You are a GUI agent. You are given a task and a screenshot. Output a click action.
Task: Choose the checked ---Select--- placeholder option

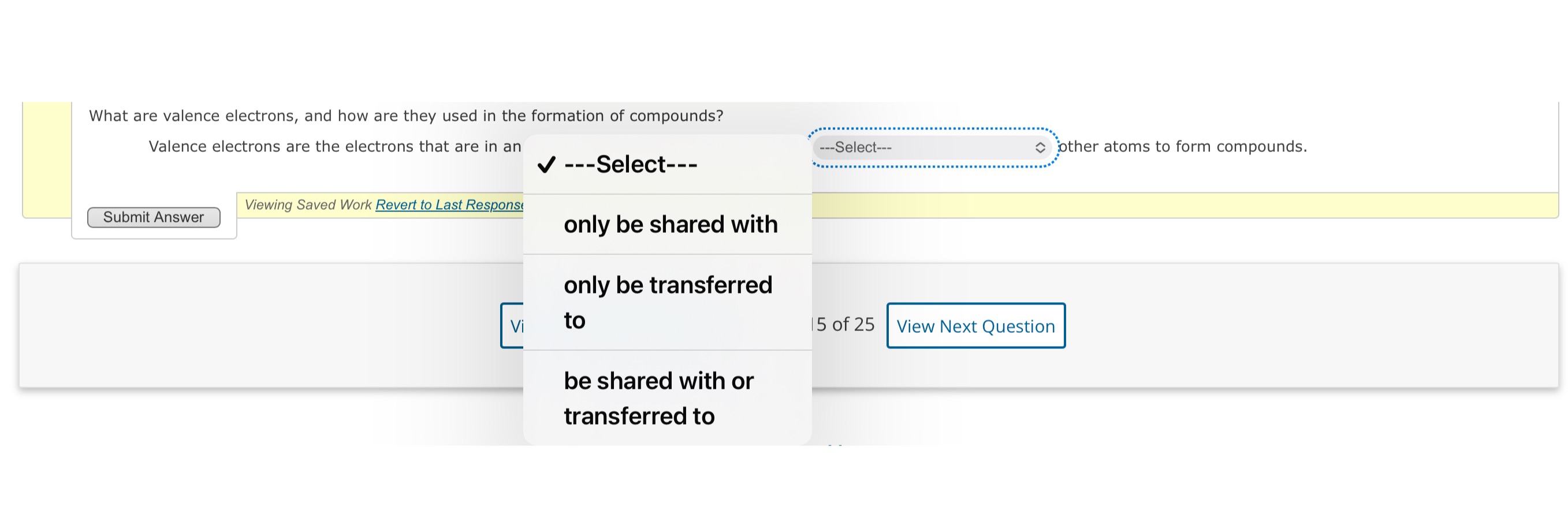[631, 164]
